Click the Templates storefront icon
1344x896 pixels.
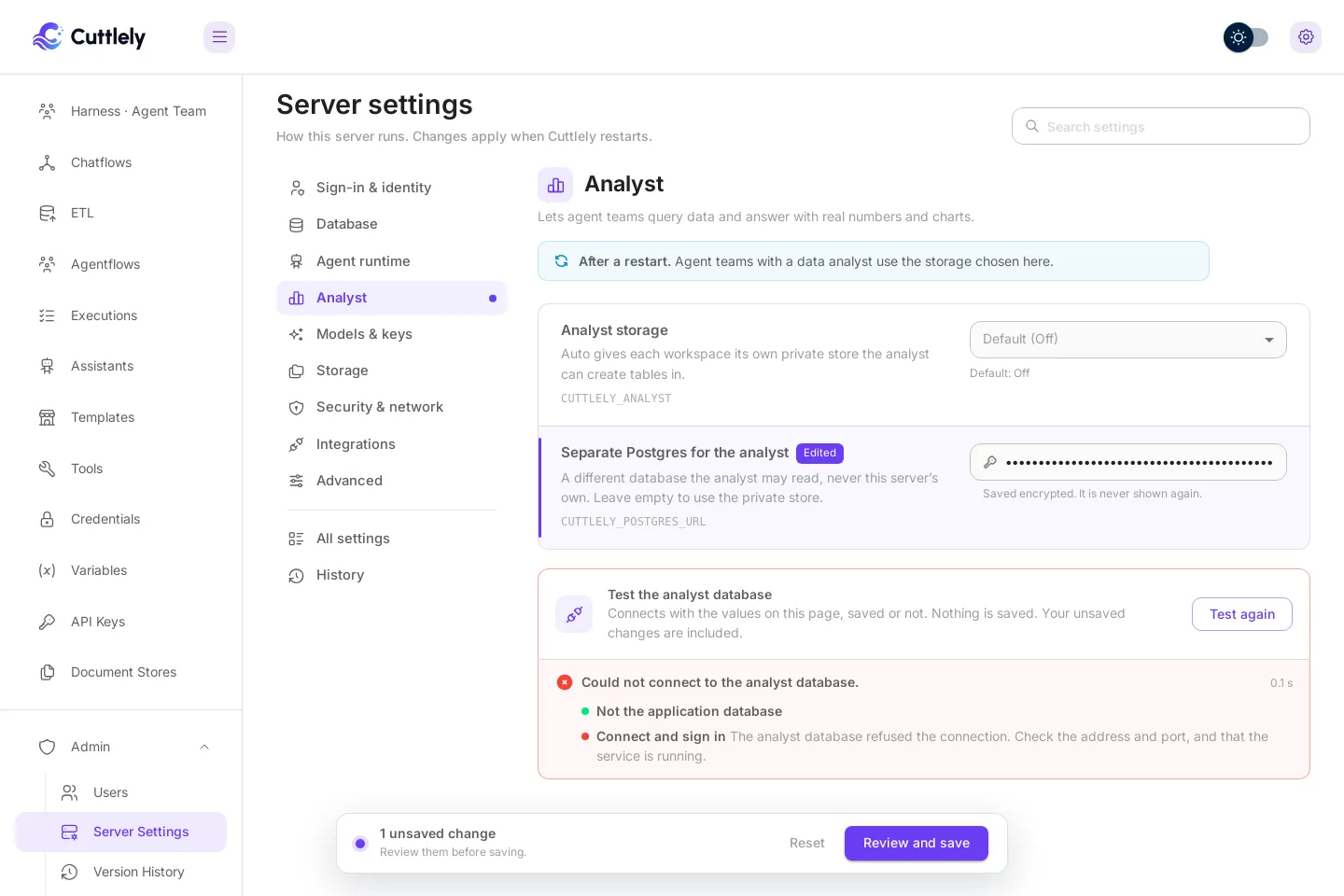click(x=47, y=417)
